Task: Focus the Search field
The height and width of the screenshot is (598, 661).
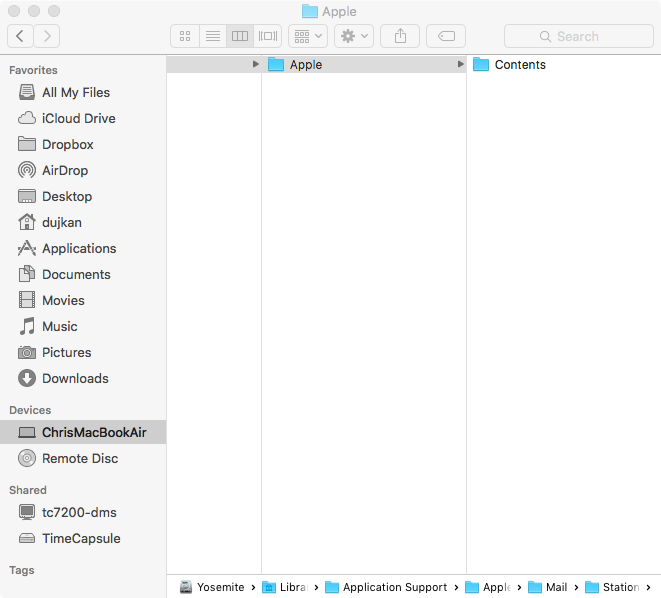Action: [x=579, y=36]
